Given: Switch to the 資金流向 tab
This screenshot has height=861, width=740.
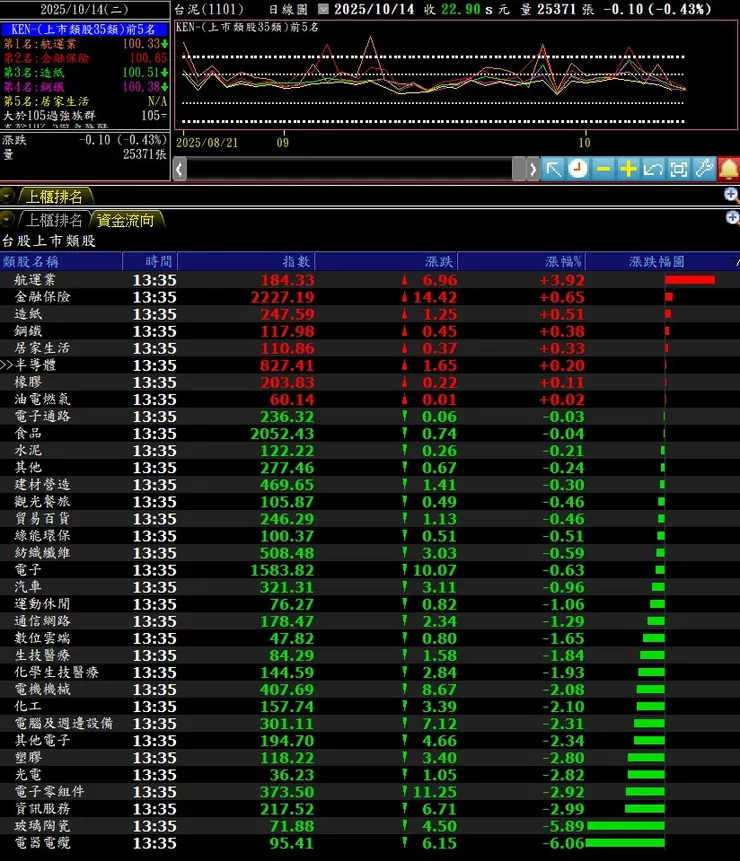Looking at the screenshot, I should pos(126,220).
